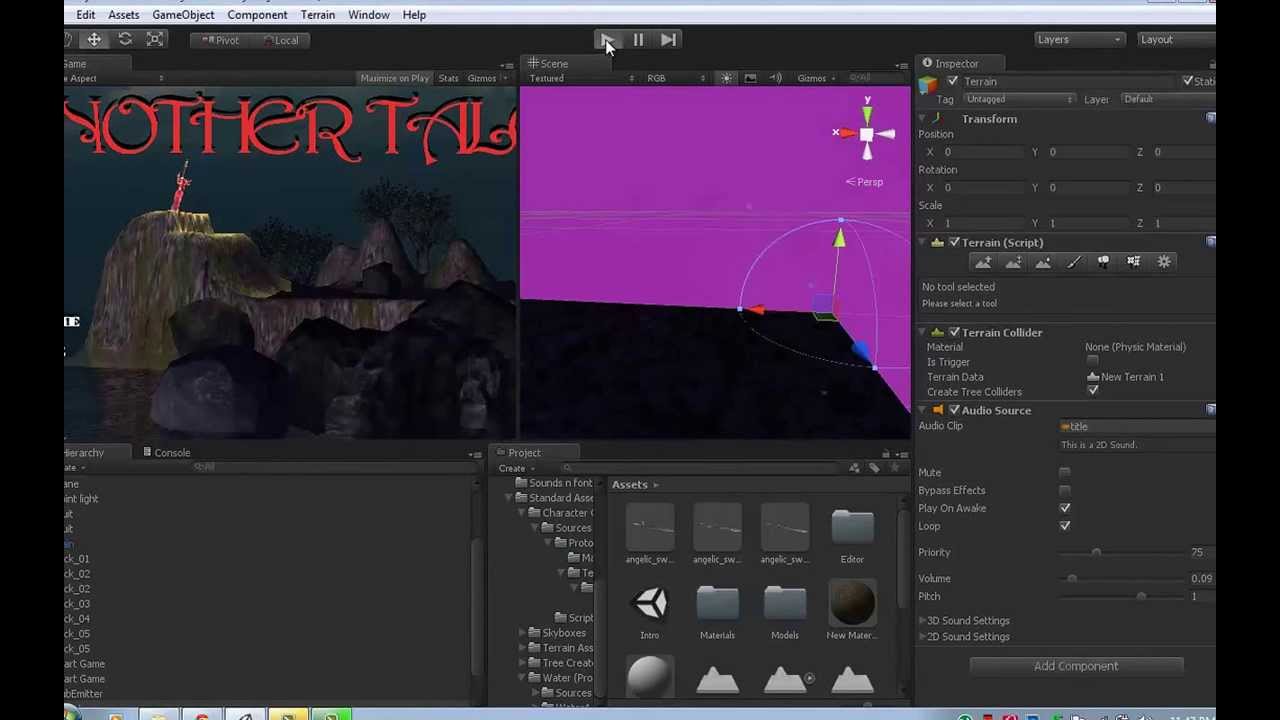Screen dimensions: 1280x720
Task: Open the Window menu
Action: [x=369, y=15]
